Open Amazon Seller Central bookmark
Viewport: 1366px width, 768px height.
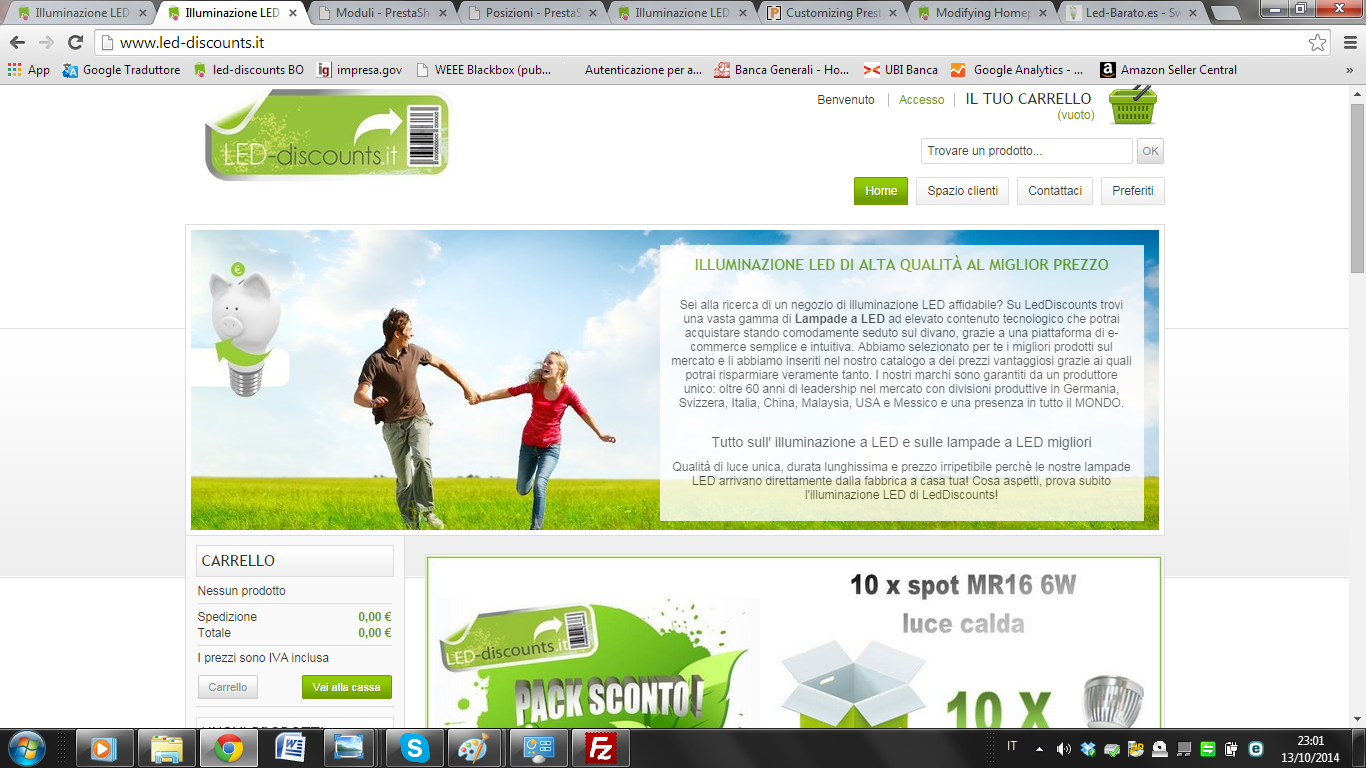click(1168, 70)
